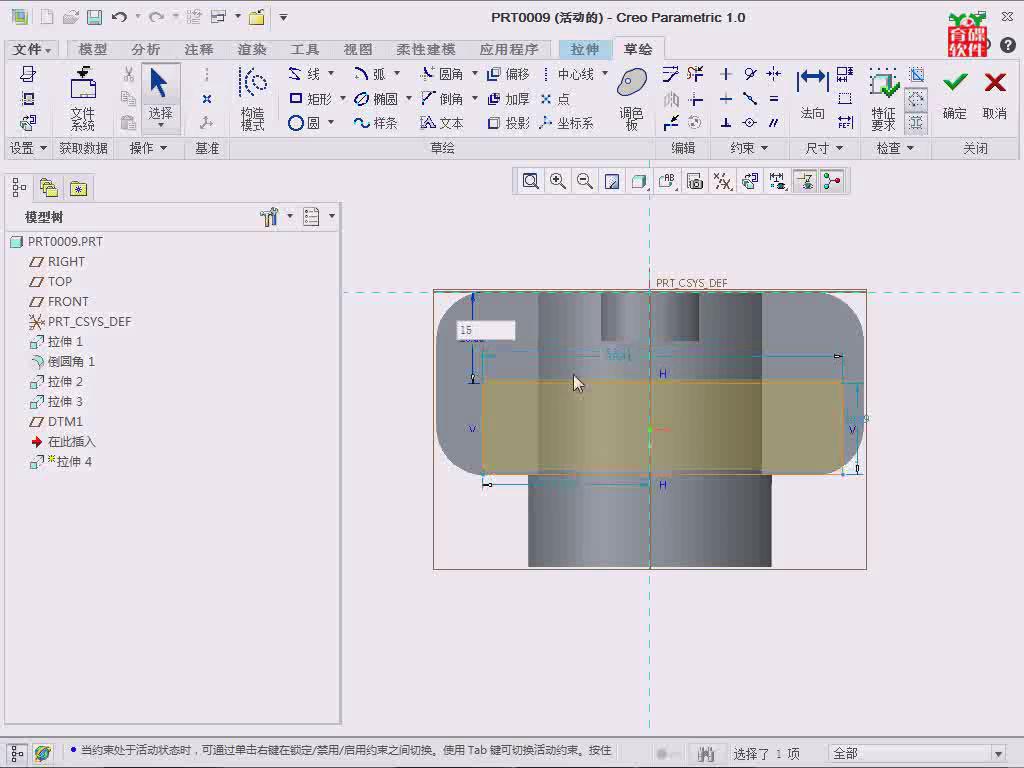The image size is (1024, 768).
Task: Choose the 投影 (project) tool
Action: pyautogui.click(x=508, y=123)
